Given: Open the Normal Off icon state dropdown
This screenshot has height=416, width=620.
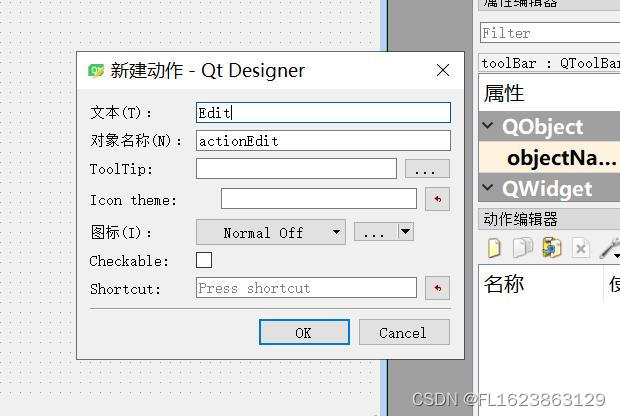Looking at the screenshot, I should 271,233.
